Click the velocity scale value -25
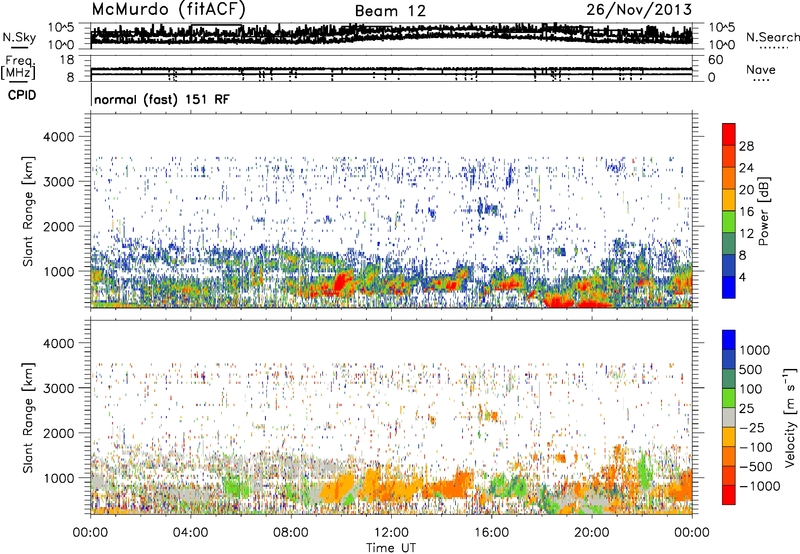800x554 pixels. click(x=752, y=427)
